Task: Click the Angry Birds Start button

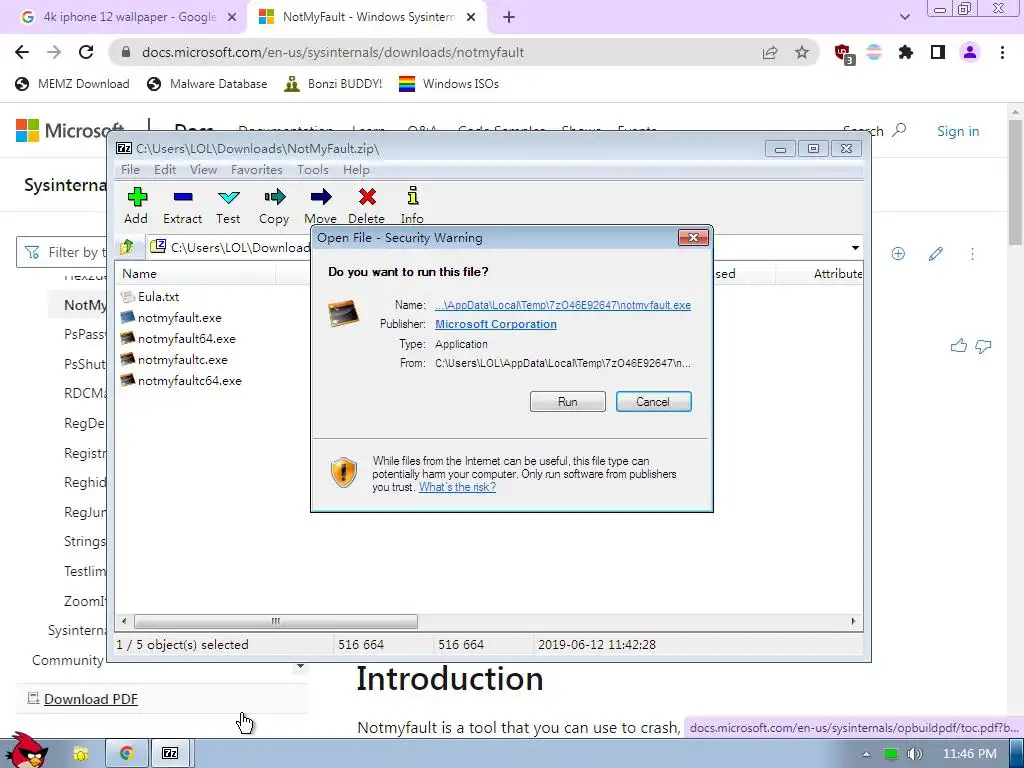Action: point(26,750)
